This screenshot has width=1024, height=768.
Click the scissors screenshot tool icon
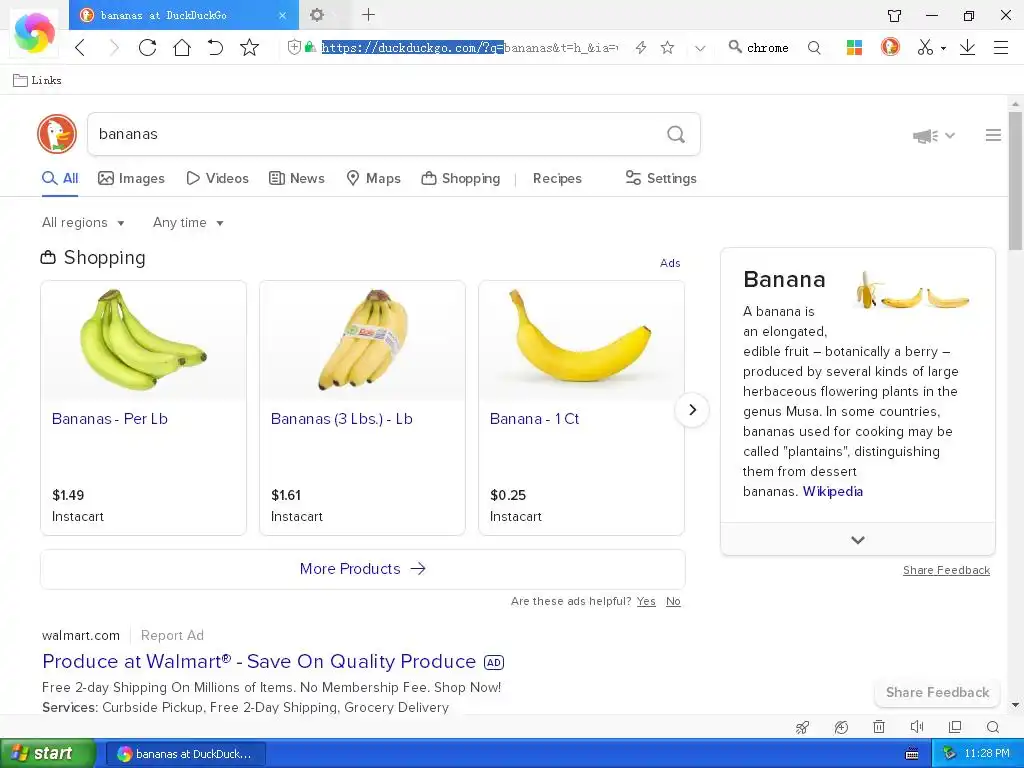point(925,48)
